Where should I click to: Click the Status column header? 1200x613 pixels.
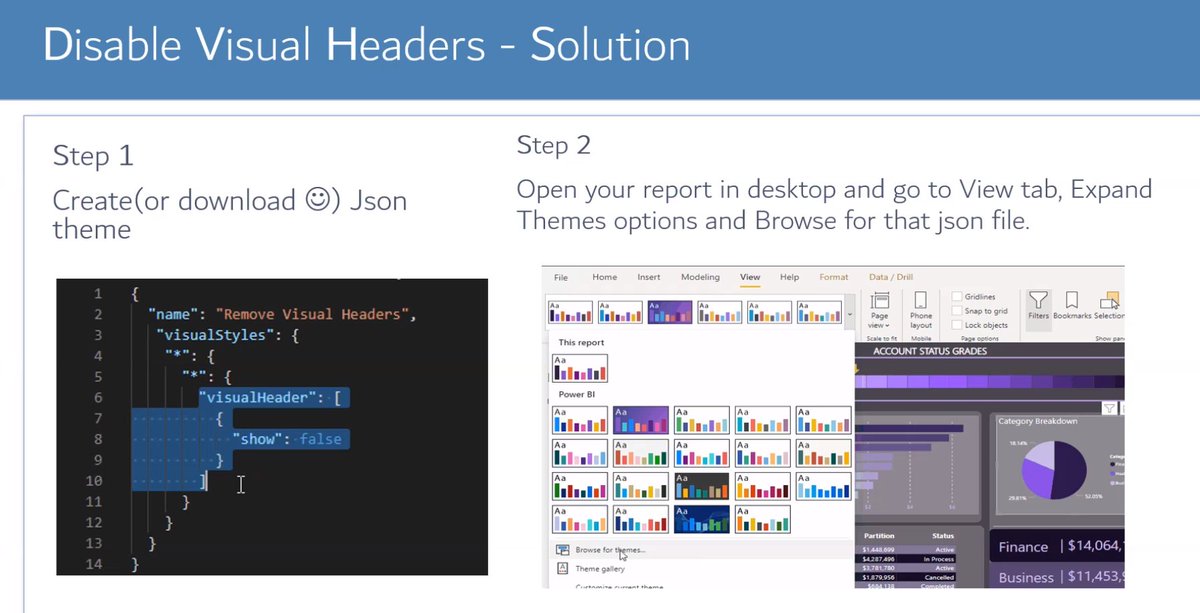(942, 536)
